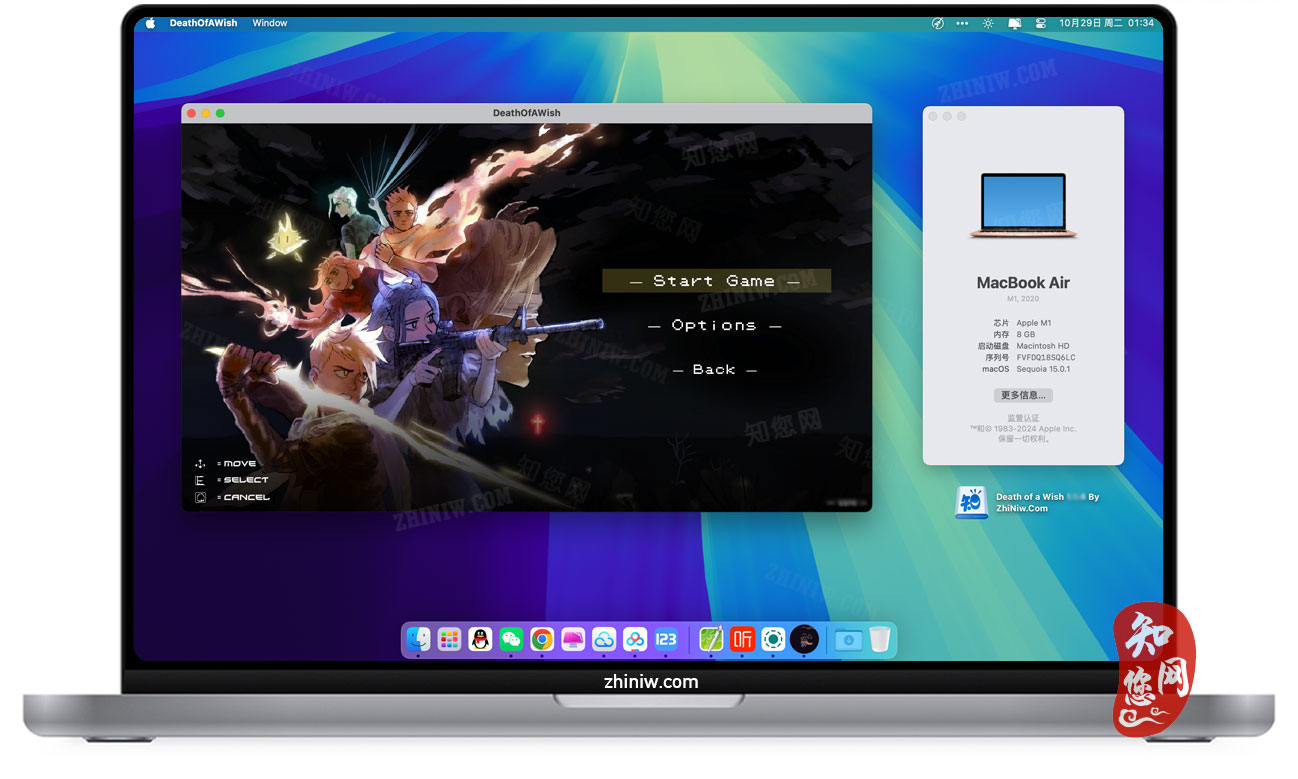The height and width of the screenshot is (779, 1298).
Task: Open Baidu Netdisk icon in Dock
Action: click(x=635, y=639)
